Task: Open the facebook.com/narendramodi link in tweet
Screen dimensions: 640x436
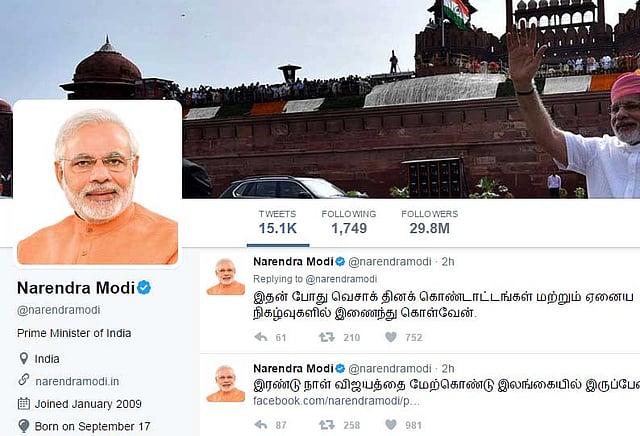Action: point(336,401)
